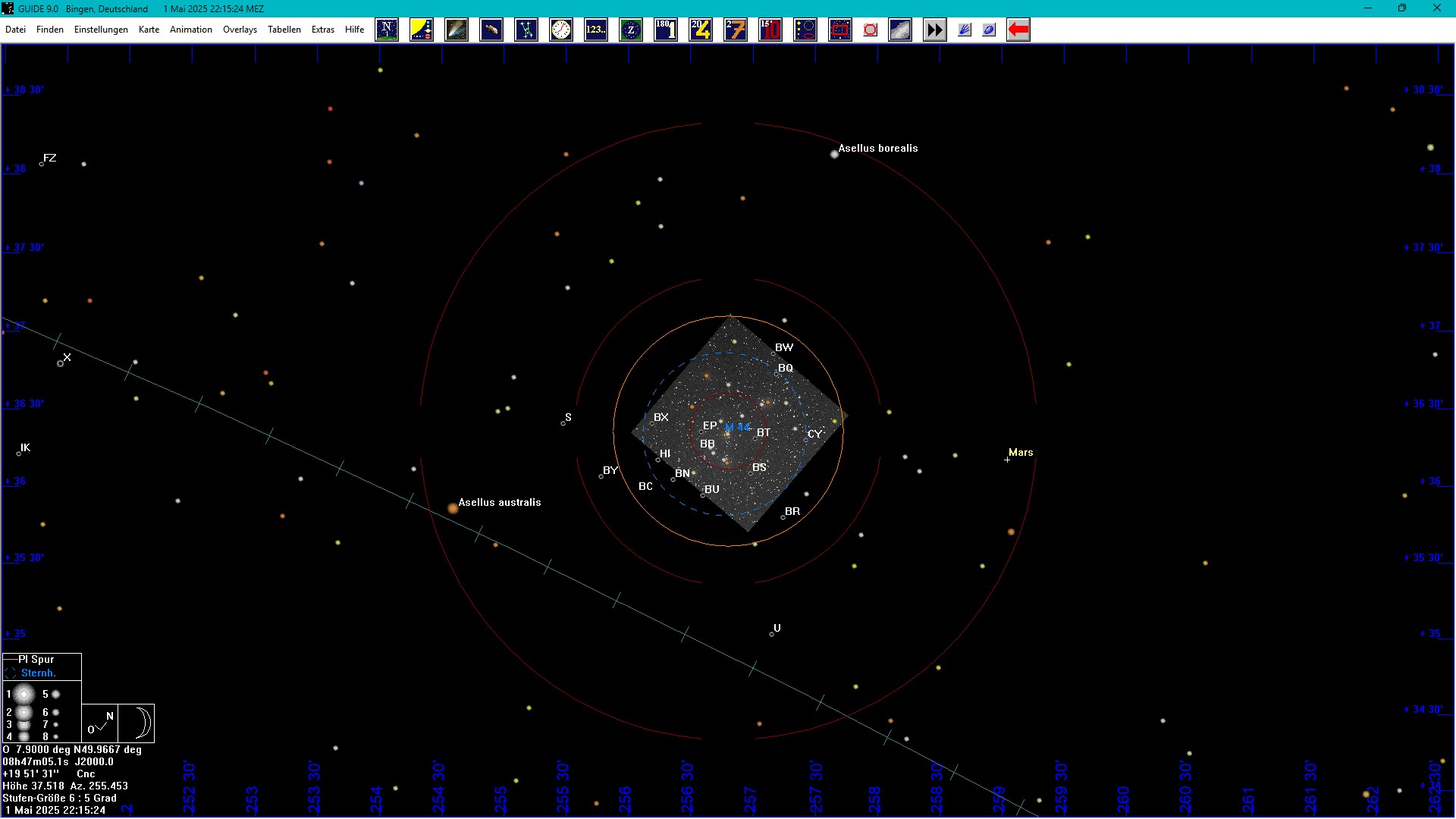Screen dimensions: 1456x819
Task: Expand the Animation menu
Action: tap(190, 30)
